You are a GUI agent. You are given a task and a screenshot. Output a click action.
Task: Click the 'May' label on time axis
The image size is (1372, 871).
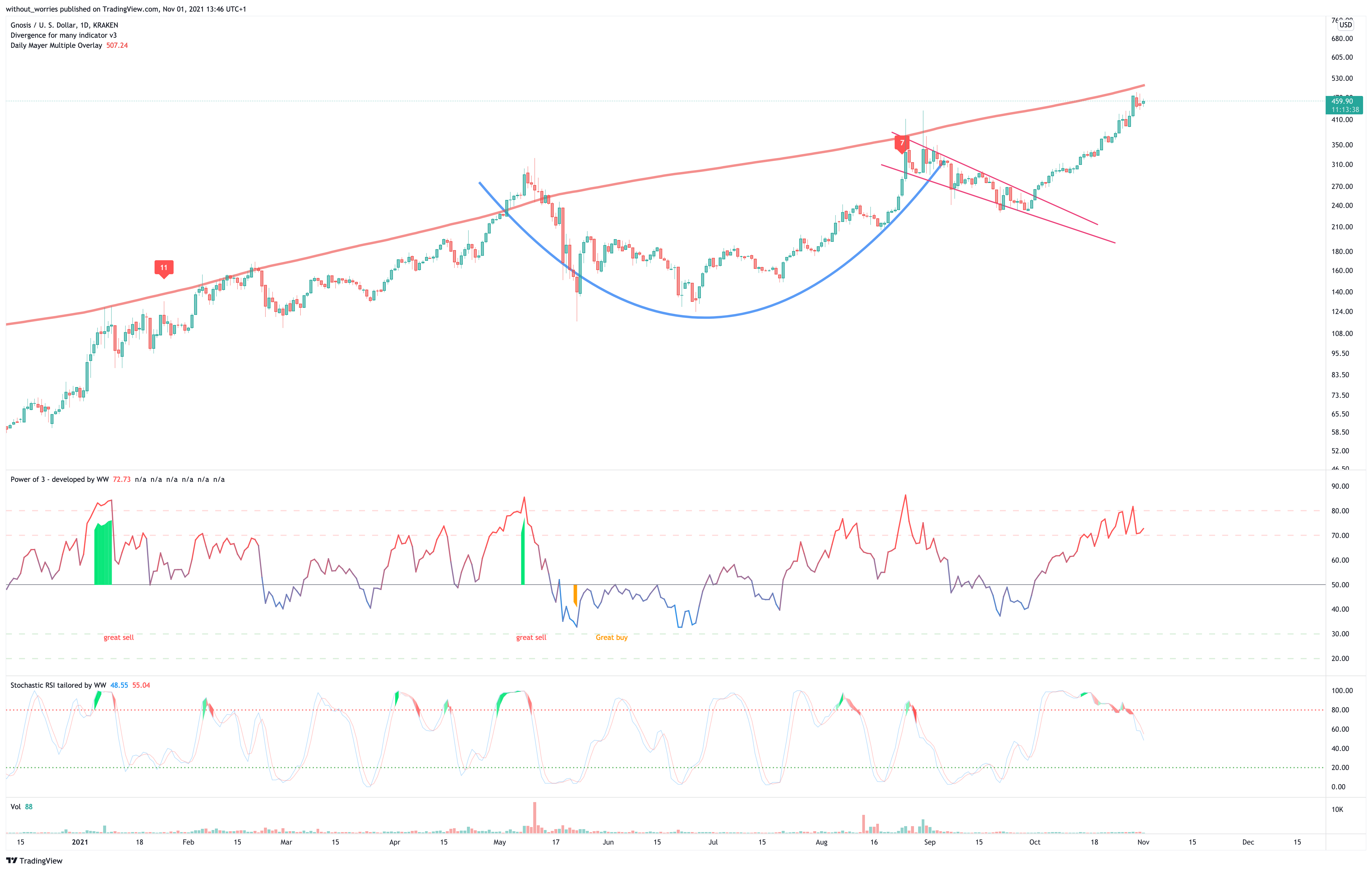[500, 842]
